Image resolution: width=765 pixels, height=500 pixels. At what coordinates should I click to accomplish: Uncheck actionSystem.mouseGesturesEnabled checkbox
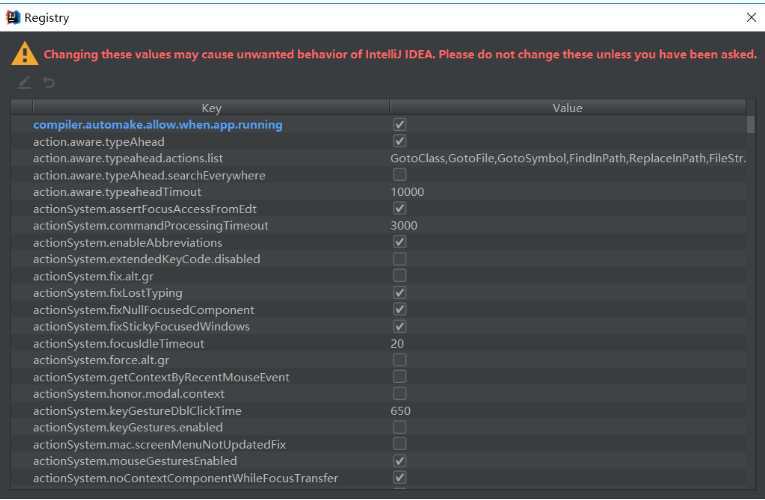point(400,461)
